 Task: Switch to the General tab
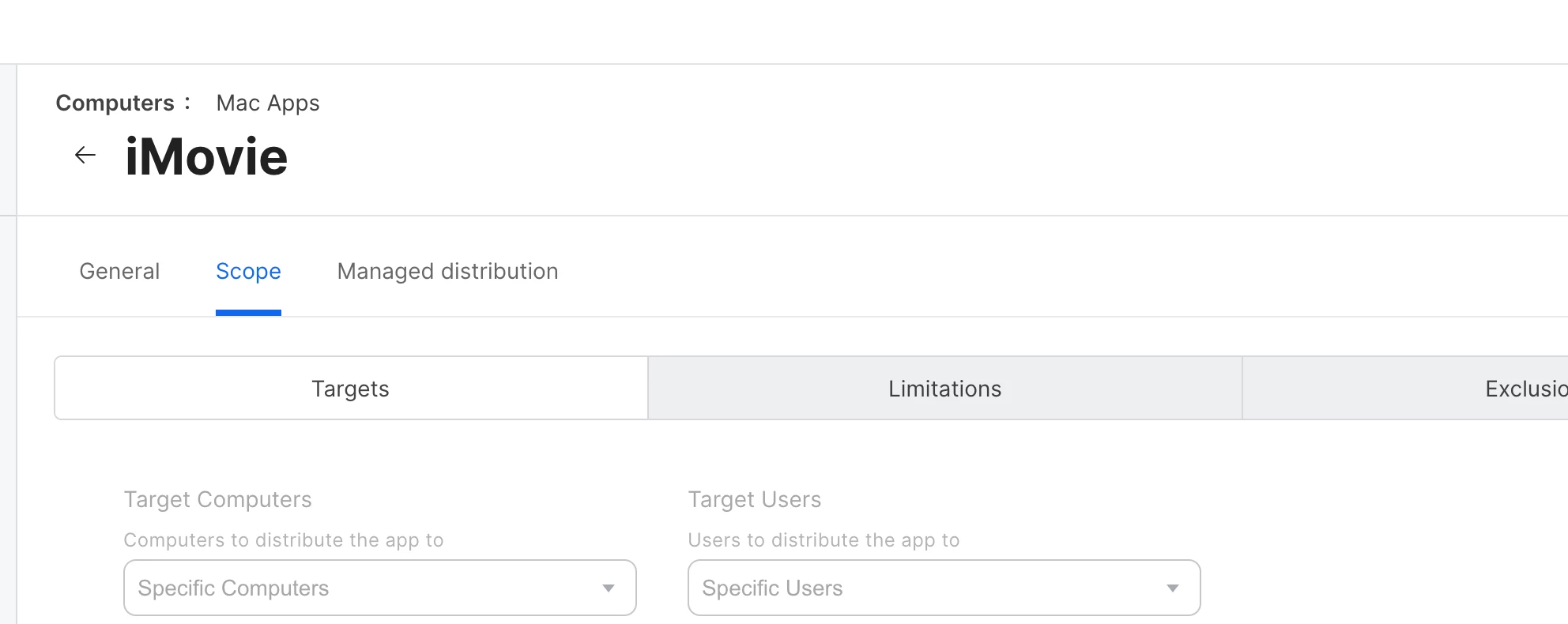coord(119,271)
